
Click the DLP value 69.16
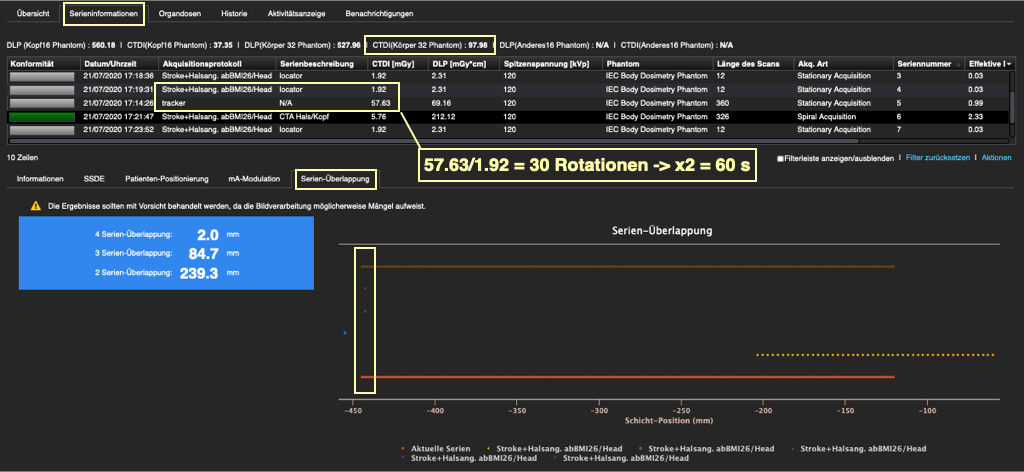(441, 103)
